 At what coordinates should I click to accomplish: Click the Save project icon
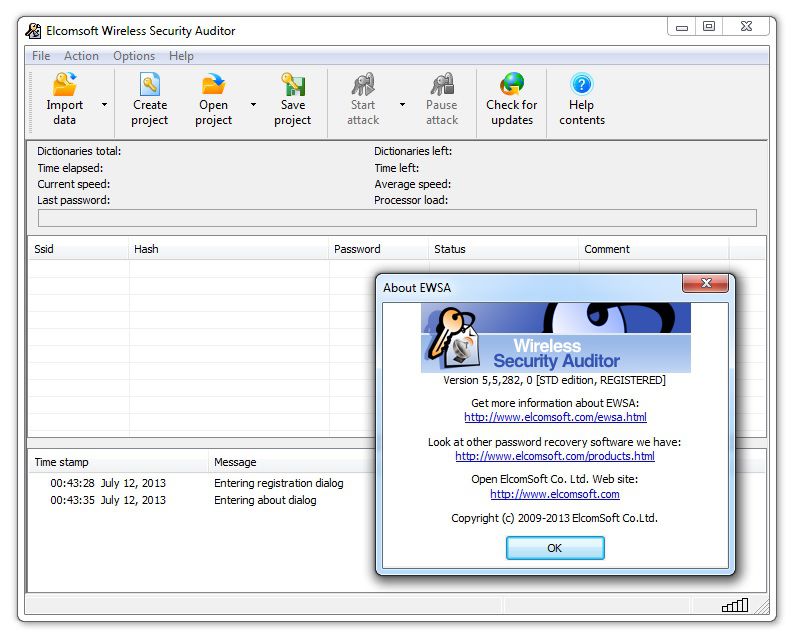click(293, 84)
